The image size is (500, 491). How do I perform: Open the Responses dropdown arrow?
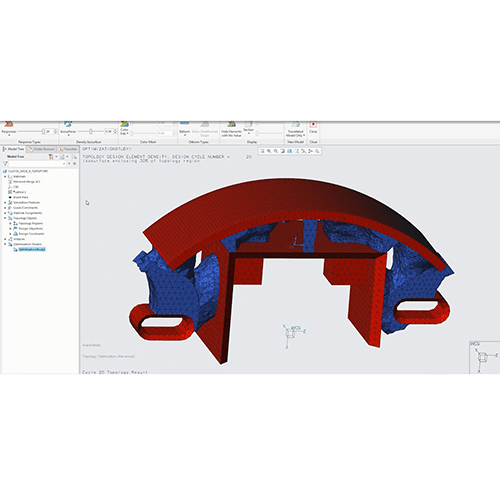click(9, 135)
